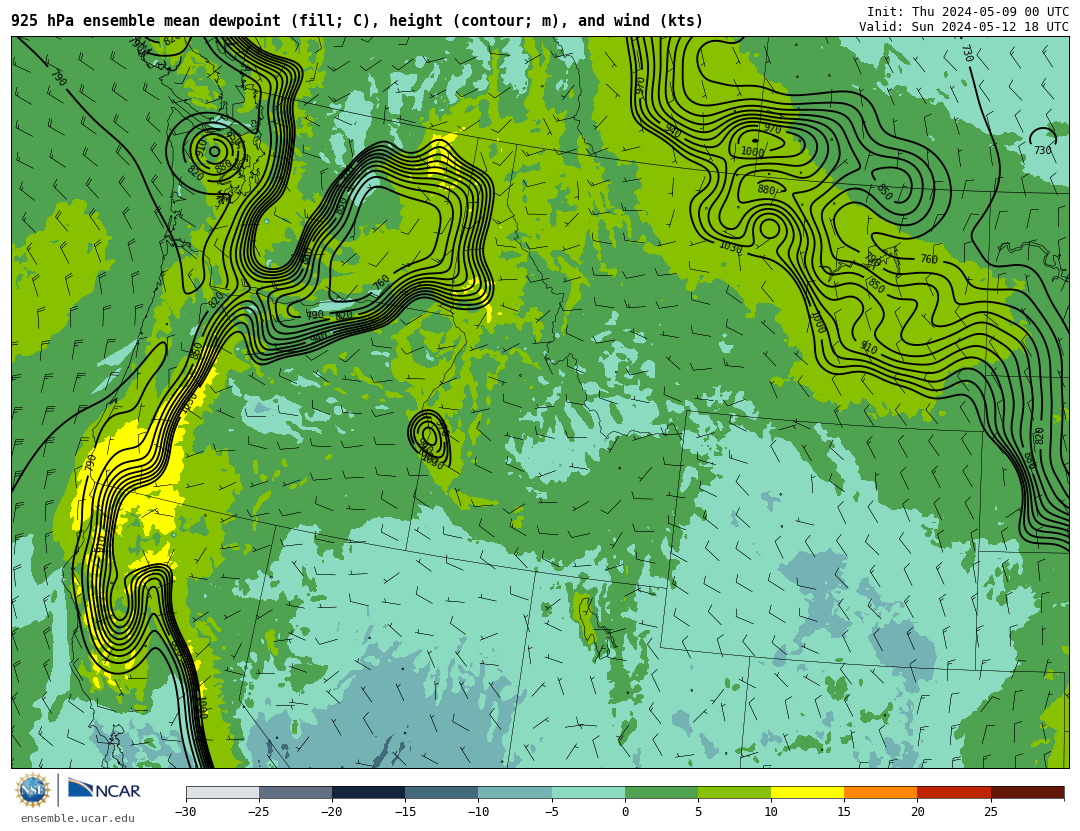Pick the slate gray -25 to -20 colorbar segment
This screenshot has width=1080, height=831.
point(295,792)
